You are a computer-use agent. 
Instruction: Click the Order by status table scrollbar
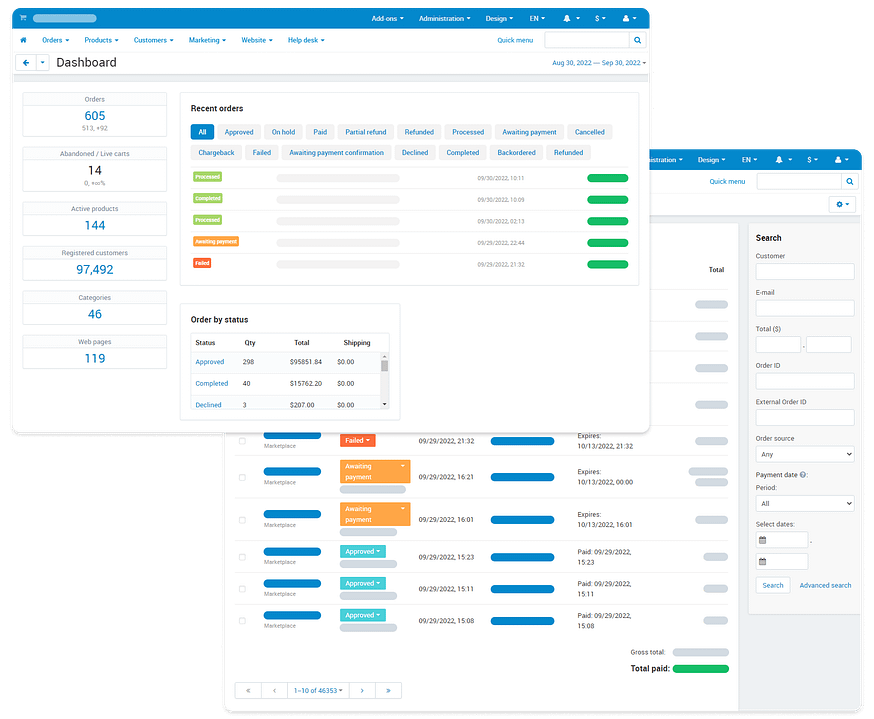[384, 380]
